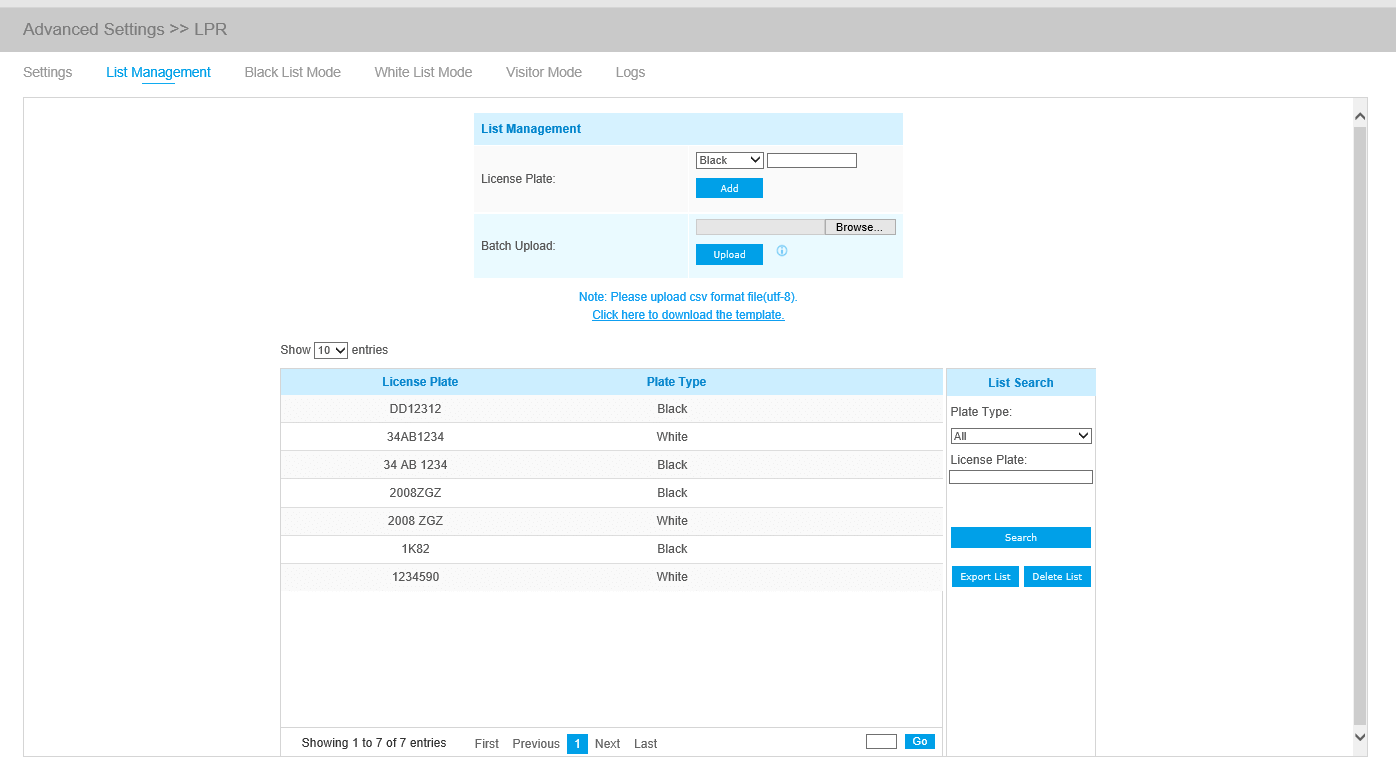Viewport: 1396px width, 764px height.
Task: Expand the List Search Plate Type dropdown
Action: pyautogui.click(x=1021, y=436)
